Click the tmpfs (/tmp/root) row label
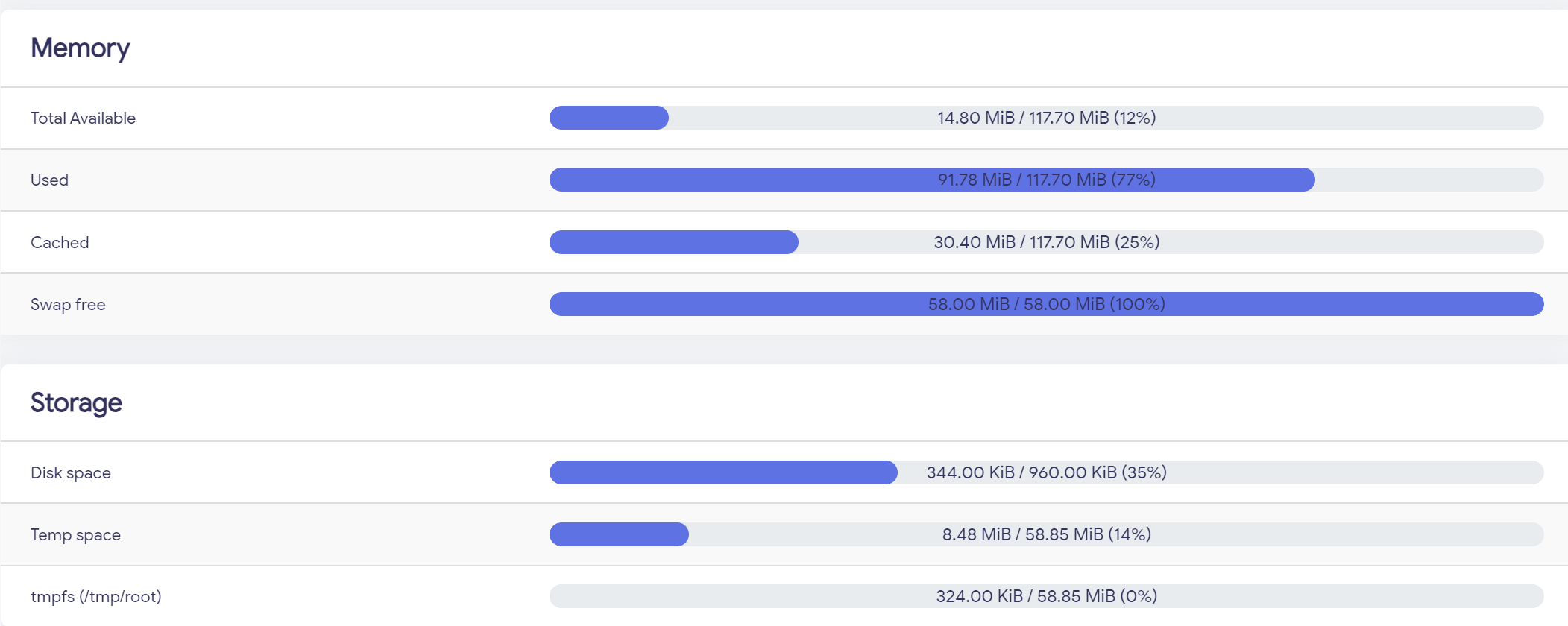 (x=96, y=597)
